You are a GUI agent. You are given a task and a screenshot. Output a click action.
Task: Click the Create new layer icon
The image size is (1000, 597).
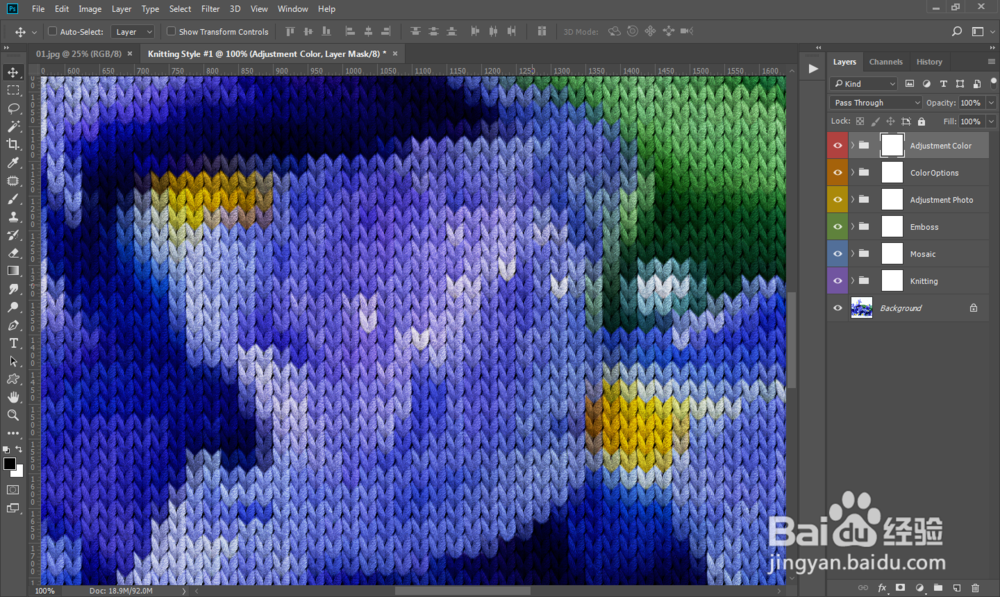957,588
